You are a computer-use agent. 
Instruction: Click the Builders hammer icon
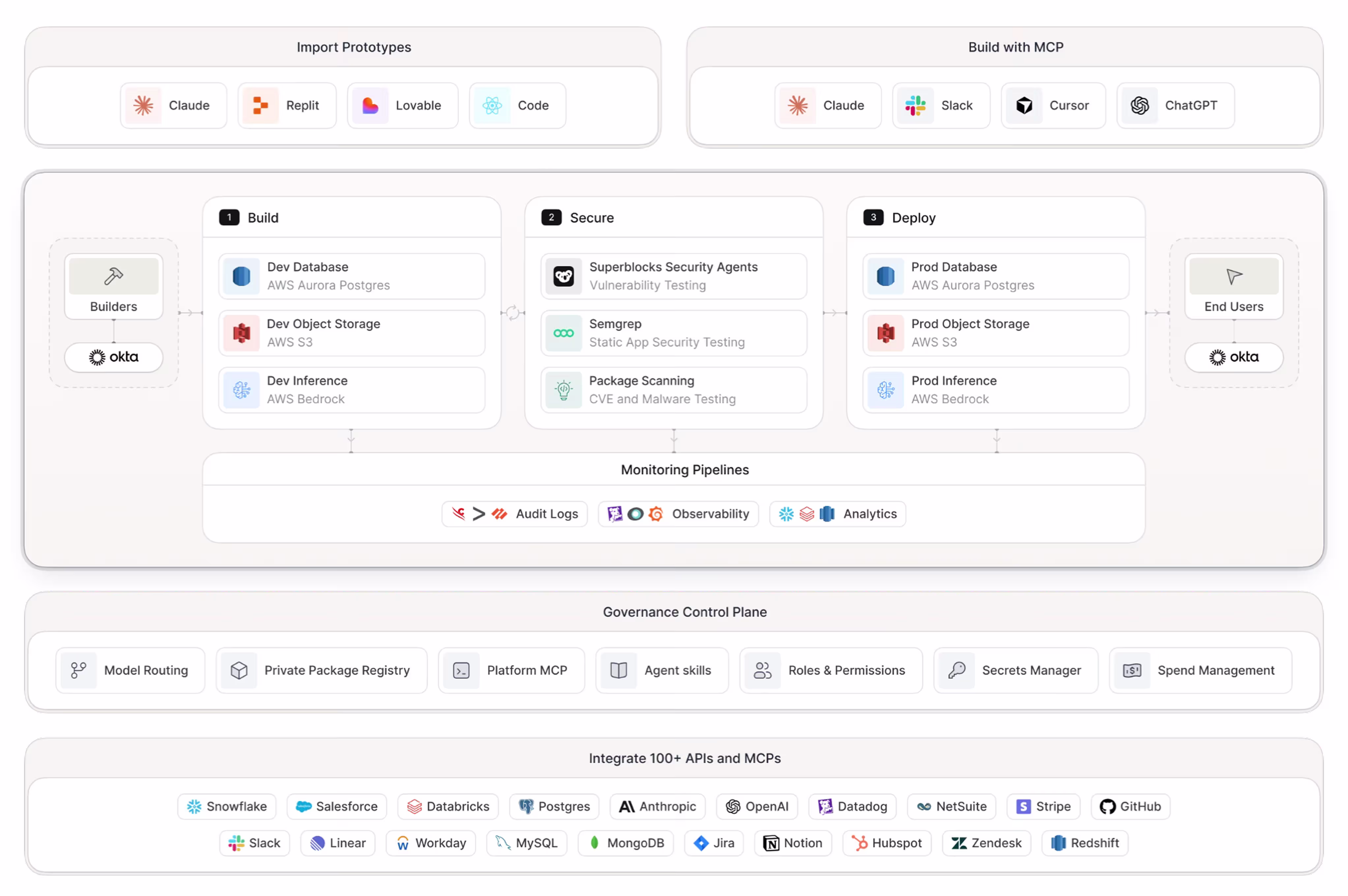pos(114,276)
